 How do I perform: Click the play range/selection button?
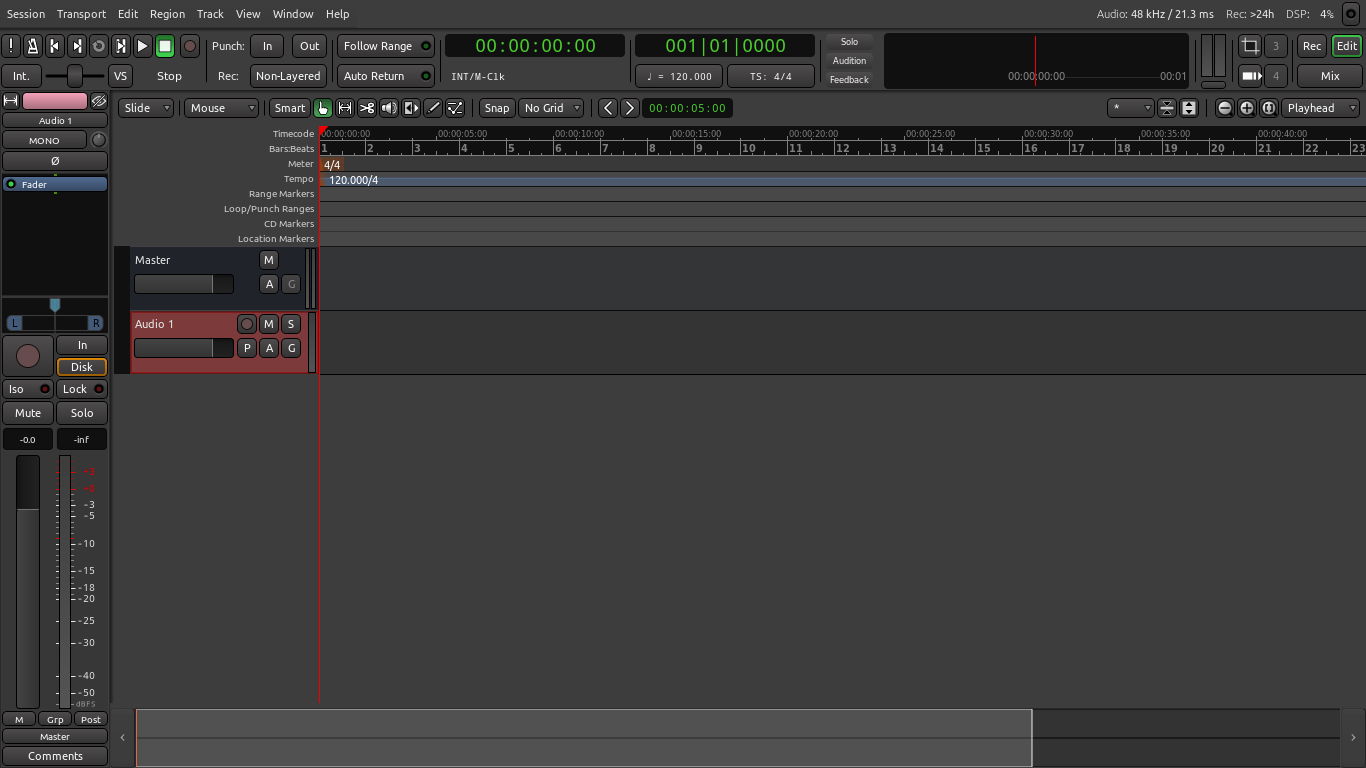click(x=120, y=46)
